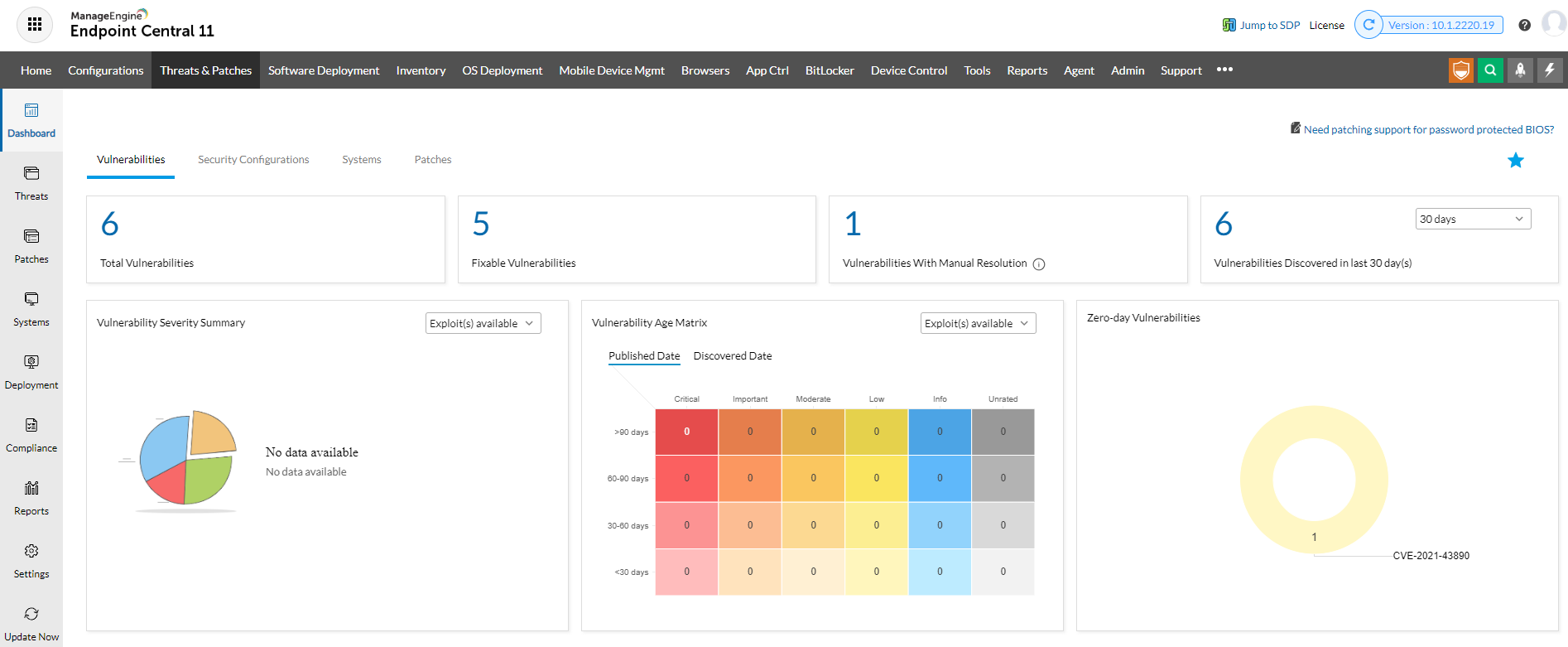
Task: Click Low 30-60 days matrix cell
Action: 877,525
